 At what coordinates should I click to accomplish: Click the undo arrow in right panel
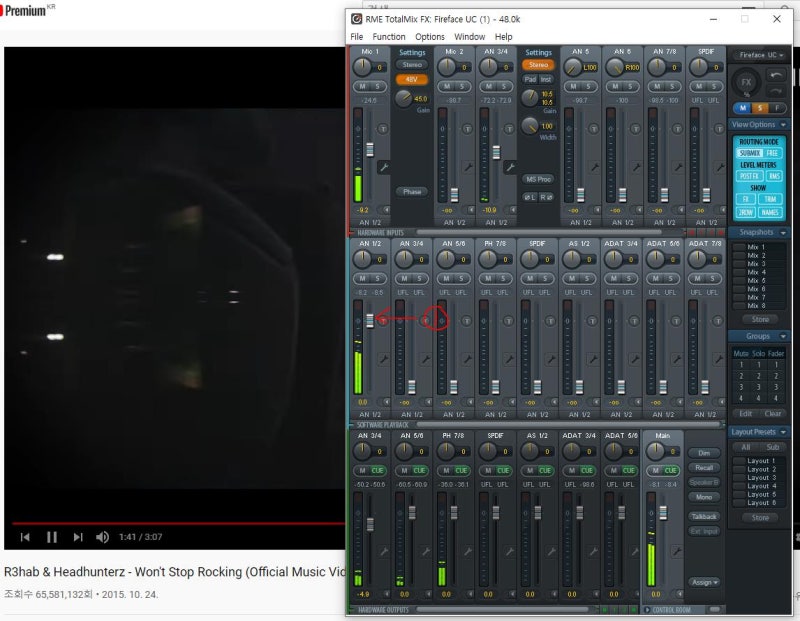pos(776,75)
